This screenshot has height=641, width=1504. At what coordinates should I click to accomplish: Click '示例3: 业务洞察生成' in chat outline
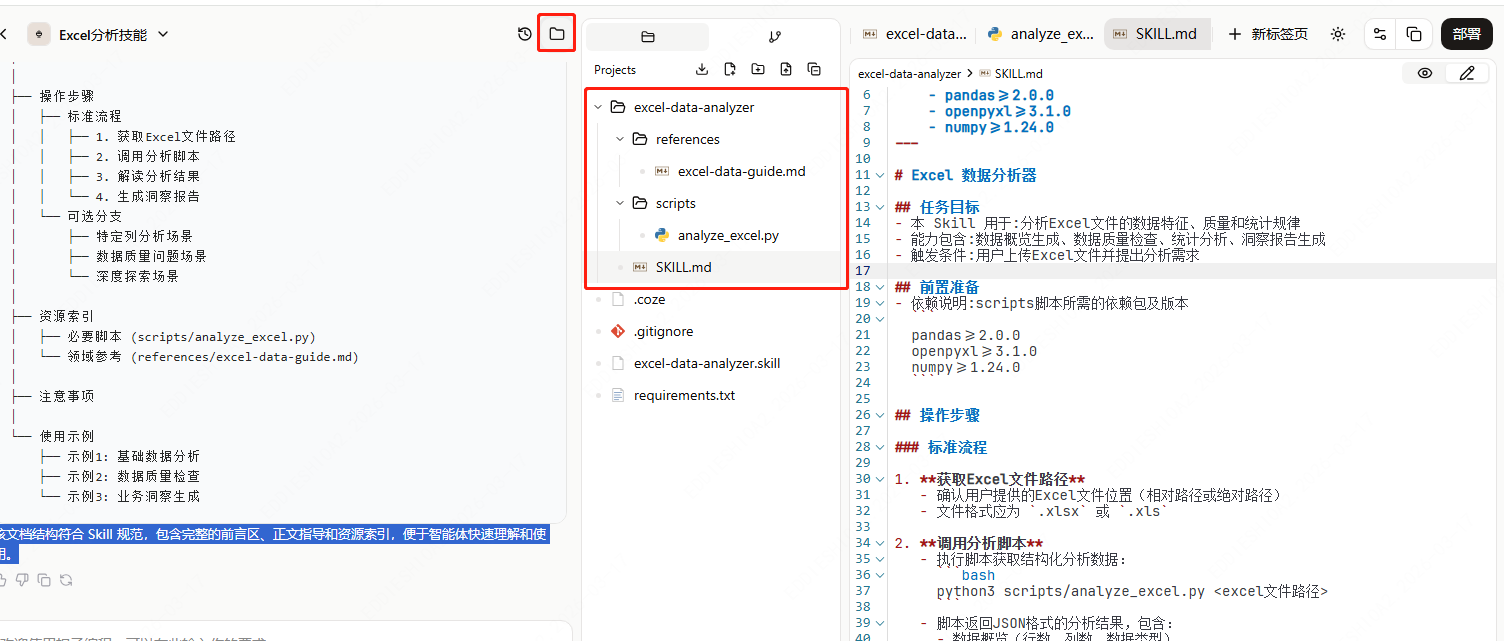point(133,497)
